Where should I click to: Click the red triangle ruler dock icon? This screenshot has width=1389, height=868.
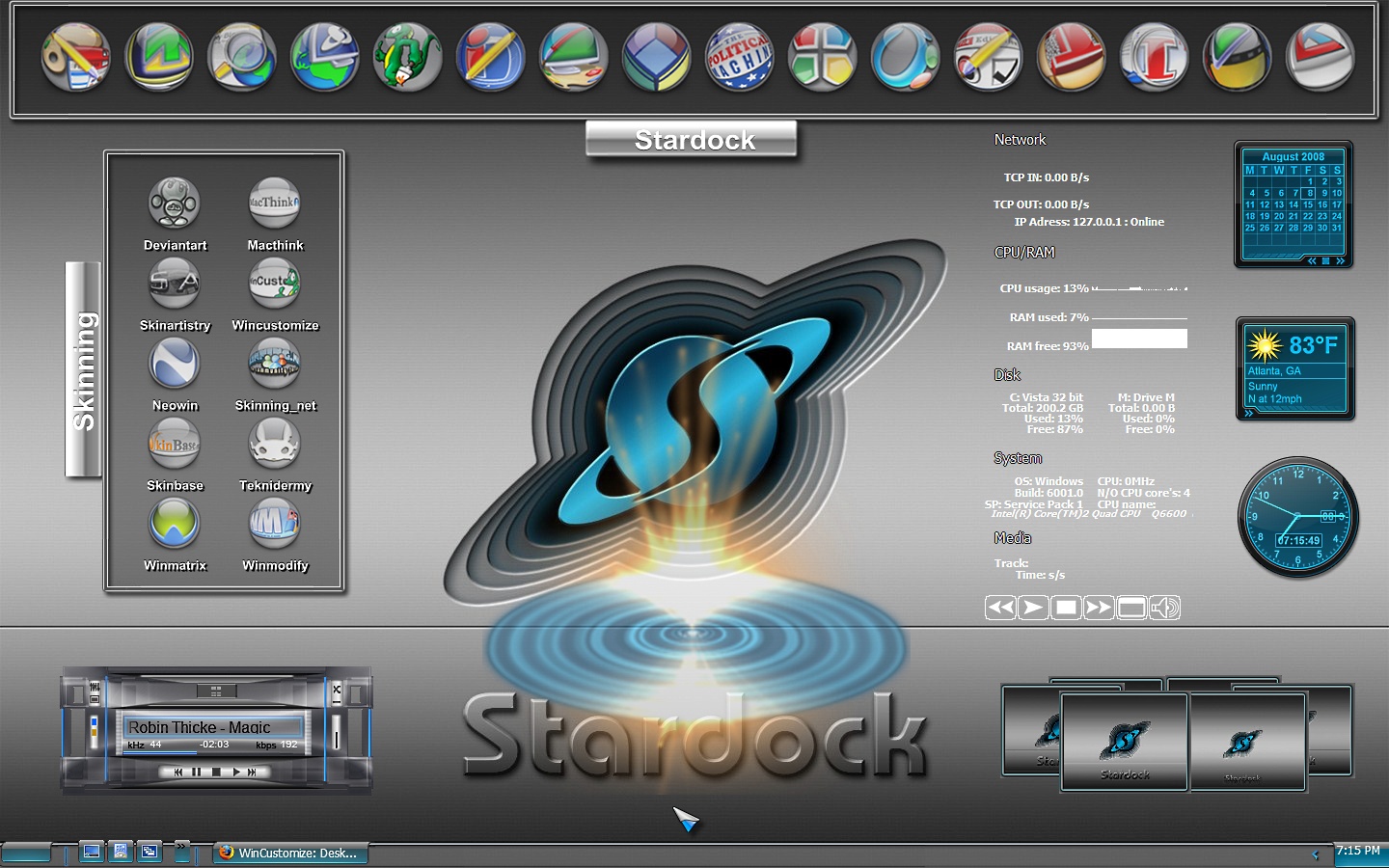tap(1320, 58)
